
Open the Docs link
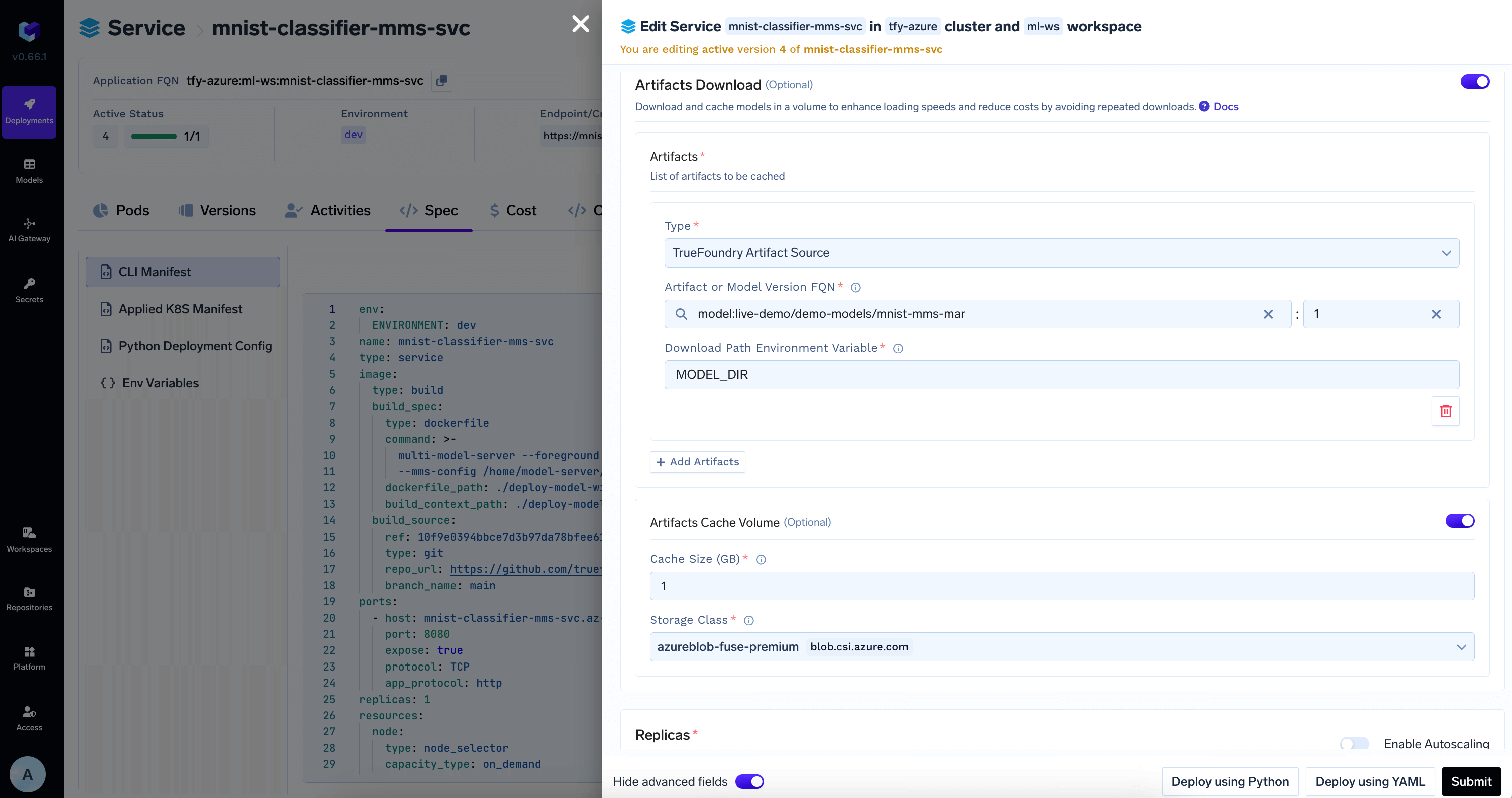pos(1226,106)
